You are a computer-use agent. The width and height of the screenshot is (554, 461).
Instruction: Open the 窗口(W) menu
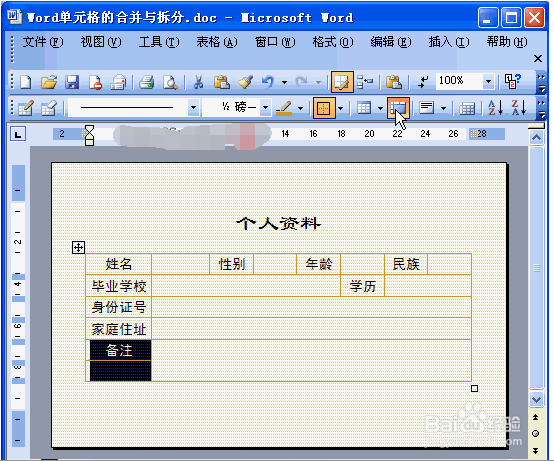point(275,42)
